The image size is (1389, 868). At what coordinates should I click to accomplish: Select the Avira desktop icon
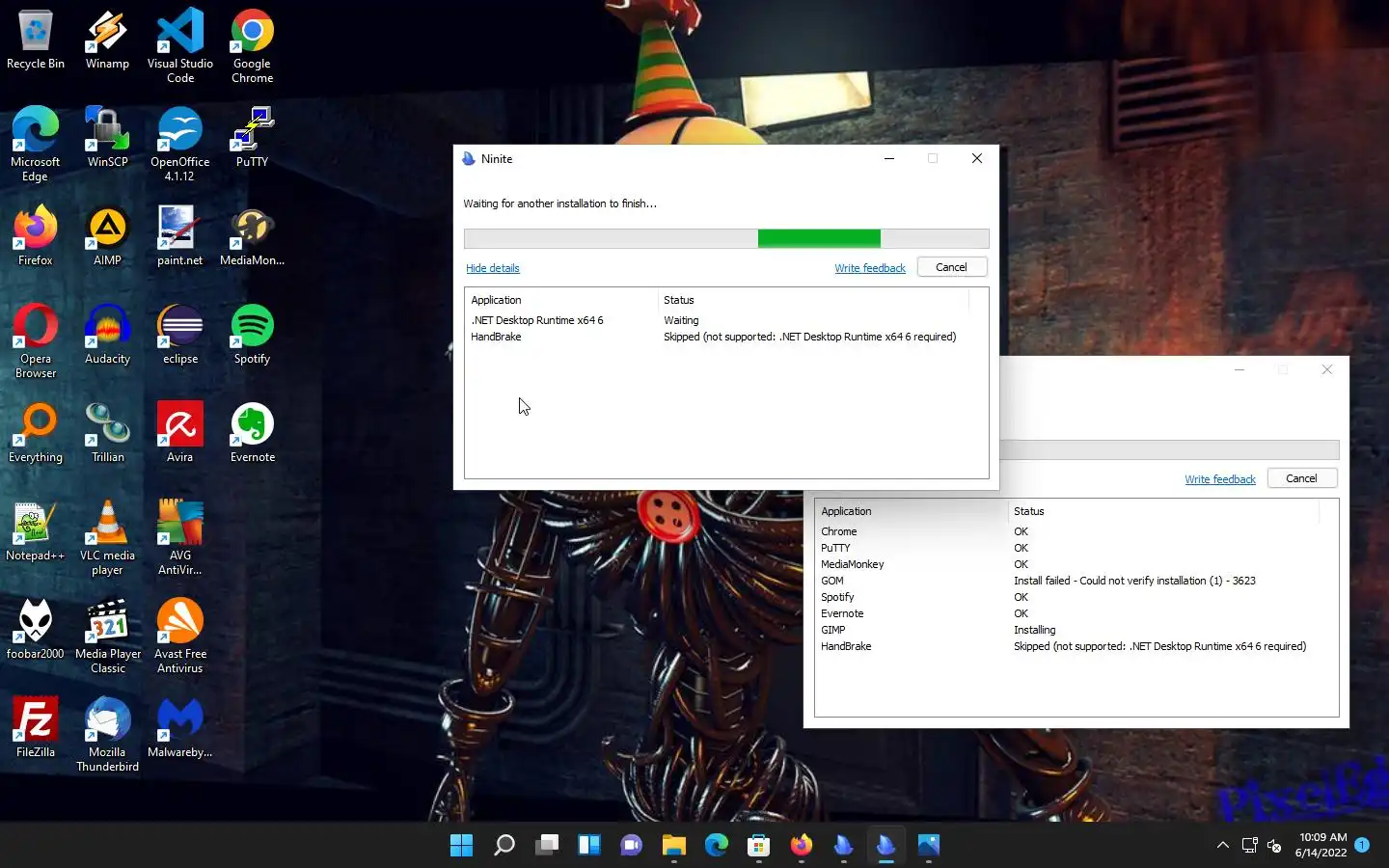(x=180, y=432)
